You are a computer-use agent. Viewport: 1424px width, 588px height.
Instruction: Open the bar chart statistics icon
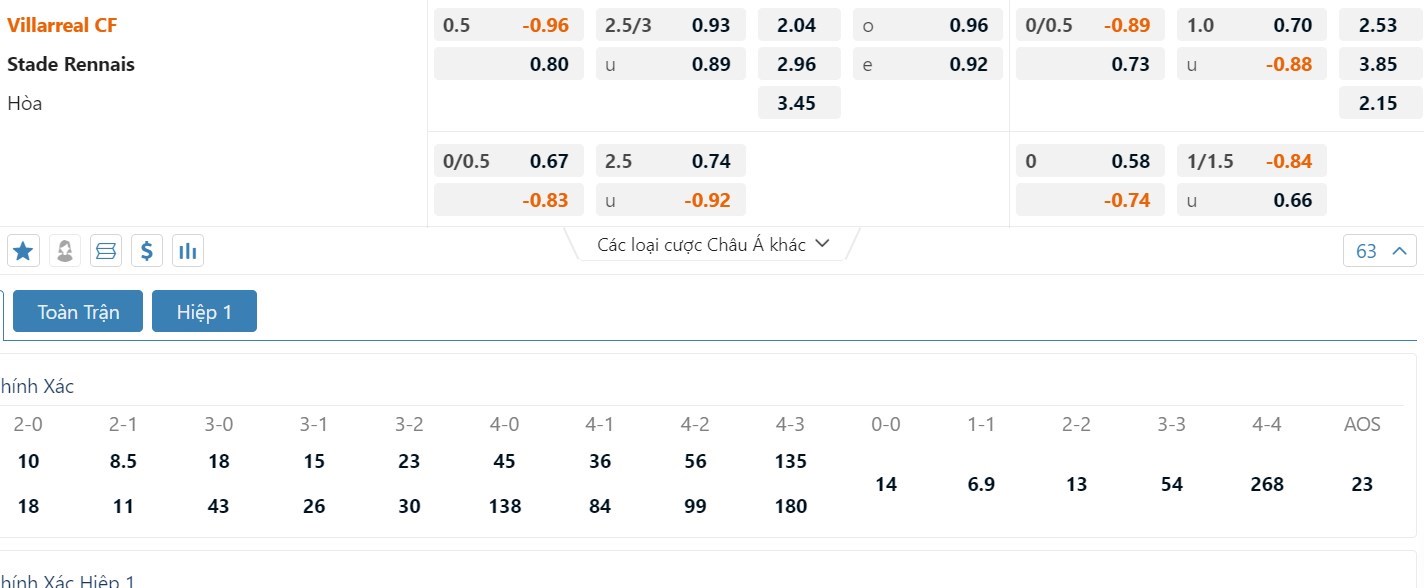187,251
